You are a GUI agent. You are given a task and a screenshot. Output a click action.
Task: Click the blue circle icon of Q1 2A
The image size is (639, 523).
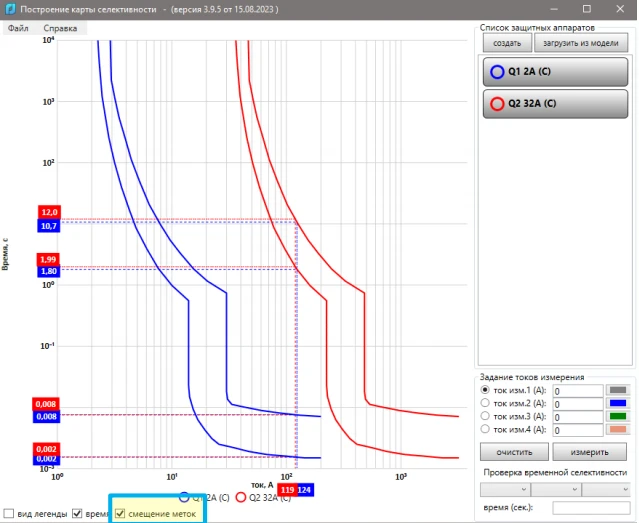click(x=497, y=72)
